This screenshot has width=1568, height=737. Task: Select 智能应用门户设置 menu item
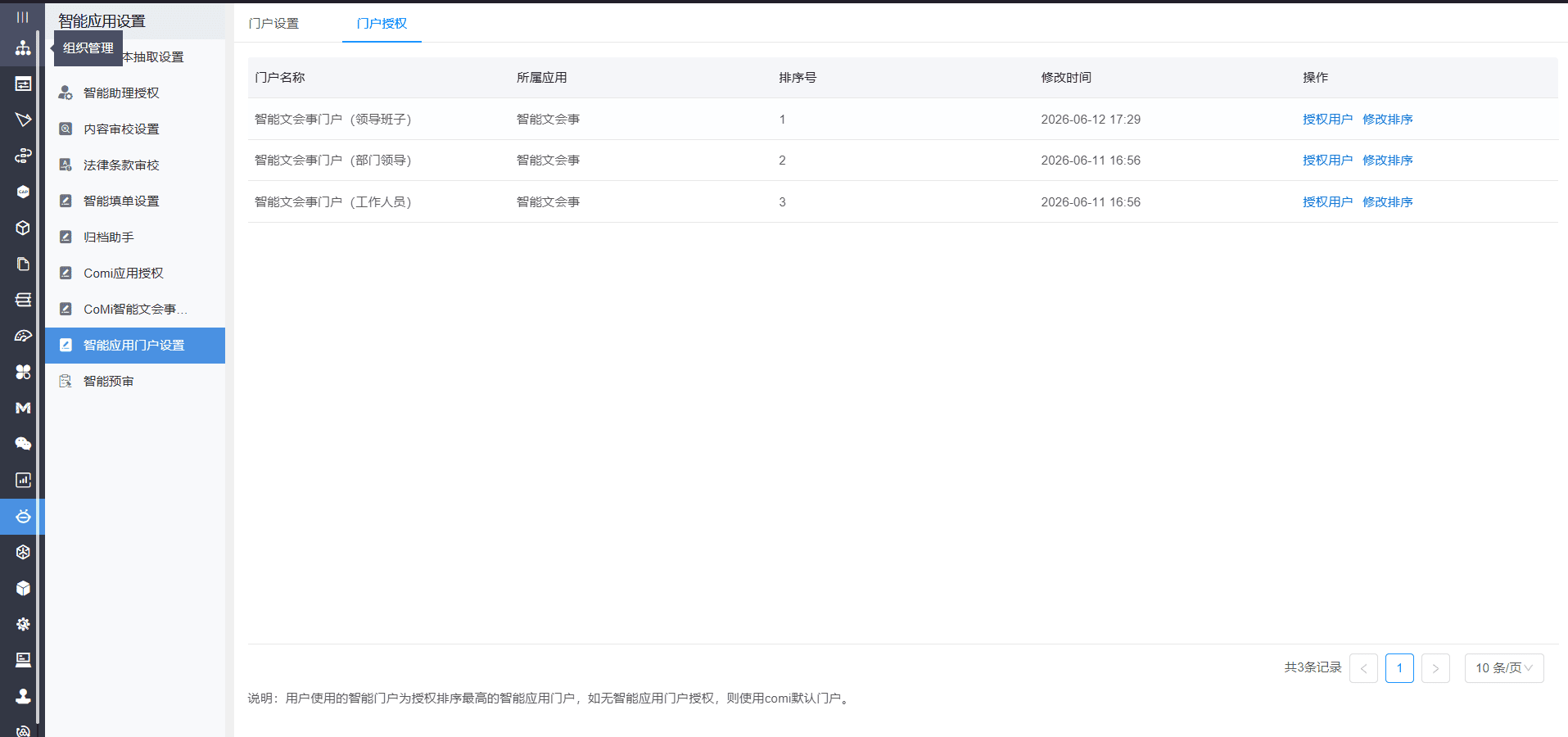click(x=135, y=345)
